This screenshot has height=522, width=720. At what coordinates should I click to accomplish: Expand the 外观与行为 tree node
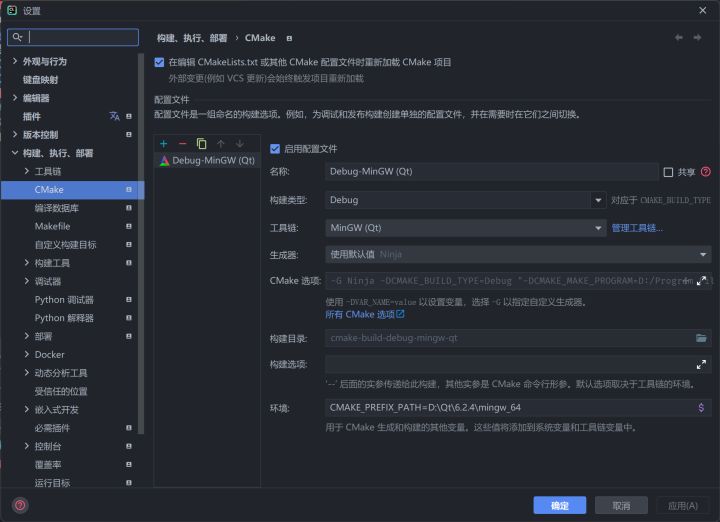tap(14, 62)
